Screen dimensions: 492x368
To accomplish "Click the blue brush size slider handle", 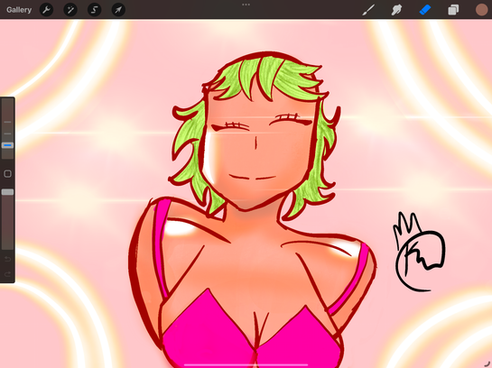I will [x=7, y=145].
